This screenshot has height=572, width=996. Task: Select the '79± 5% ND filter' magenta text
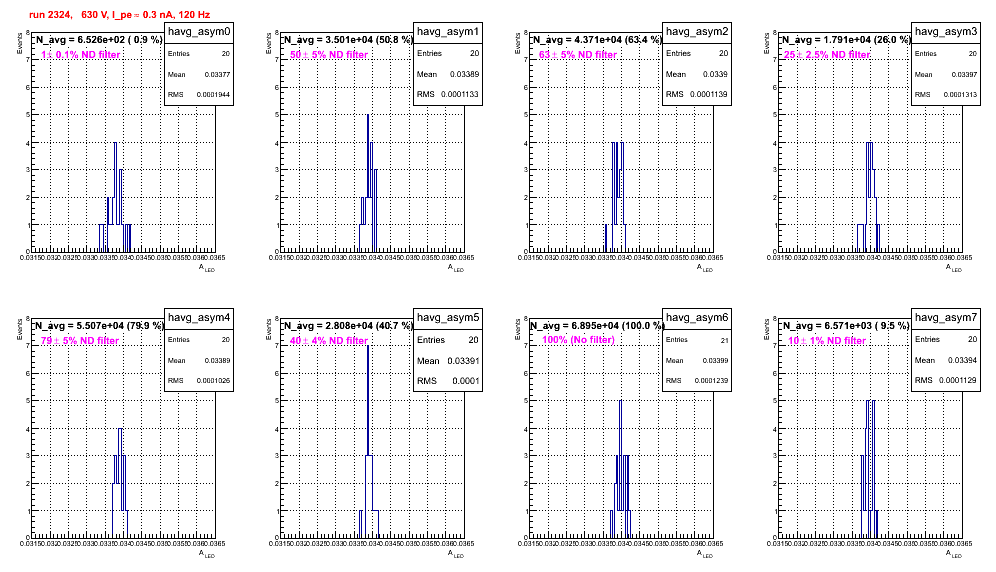pyautogui.click(x=80, y=341)
